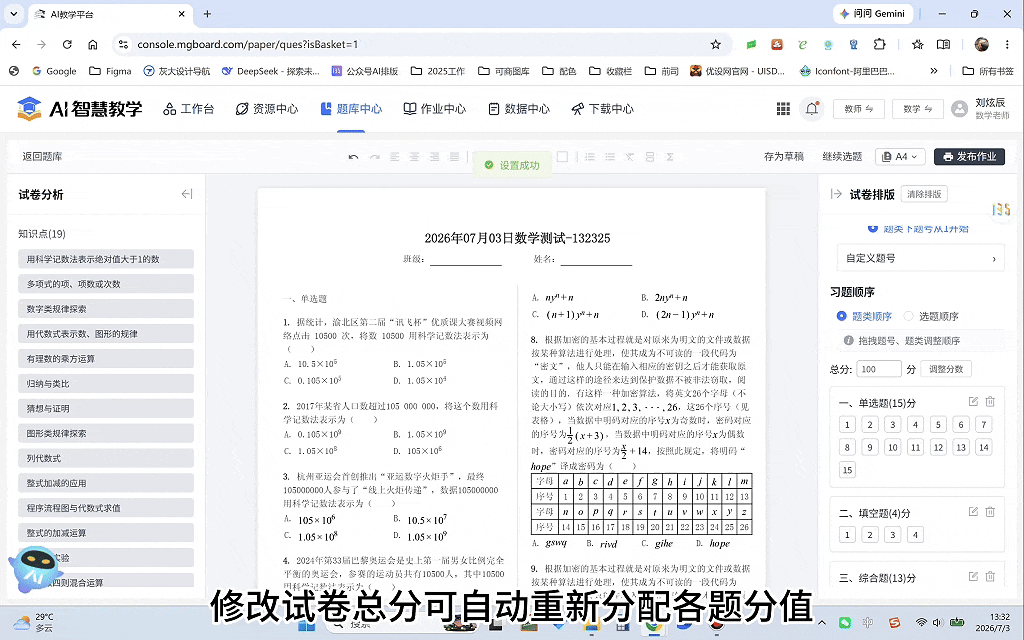Image resolution: width=1024 pixels, height=640 pixels.
Task: Undo the last edit in toolbar
Action: coord(353,157)
